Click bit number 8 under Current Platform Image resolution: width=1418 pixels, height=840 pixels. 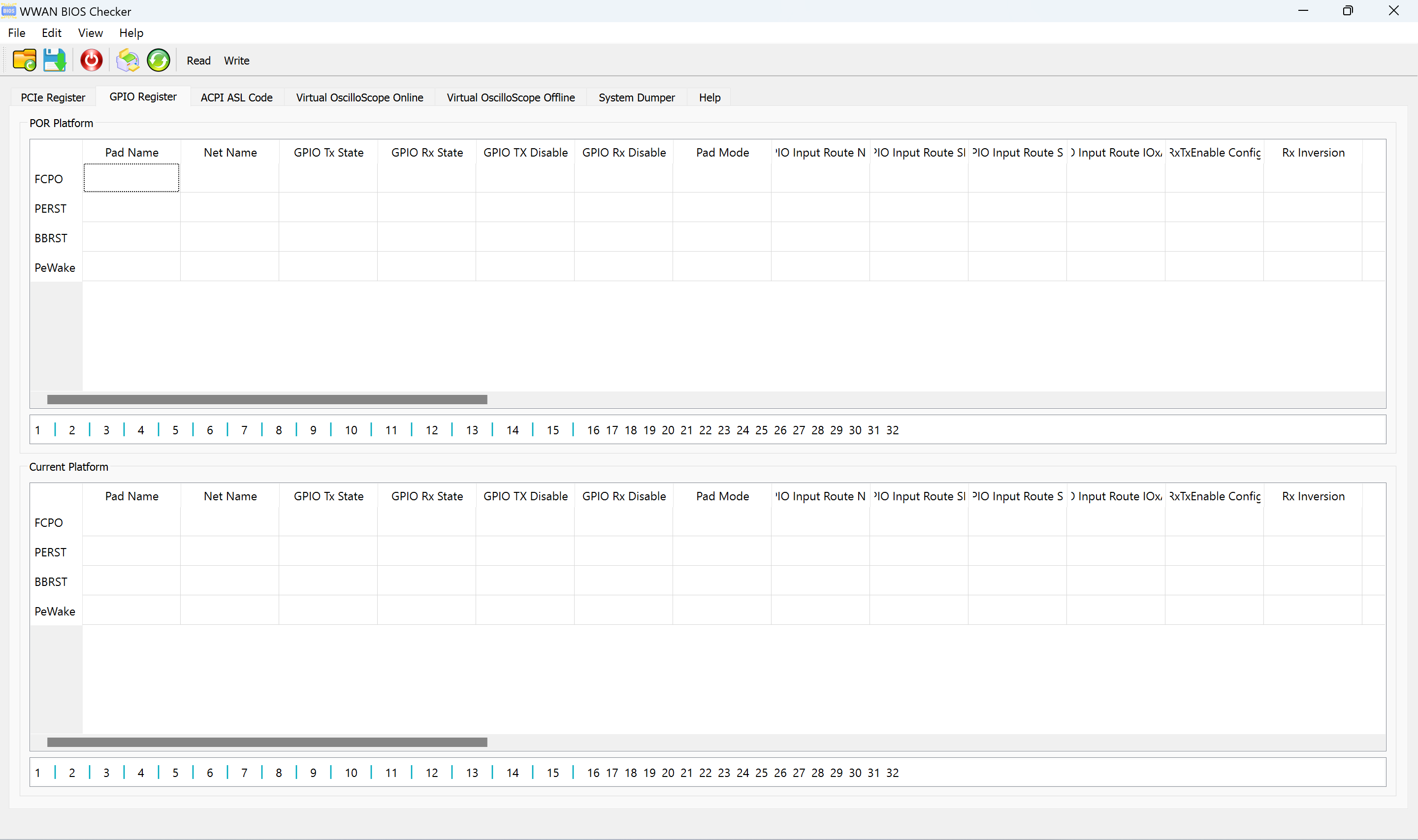279,773
